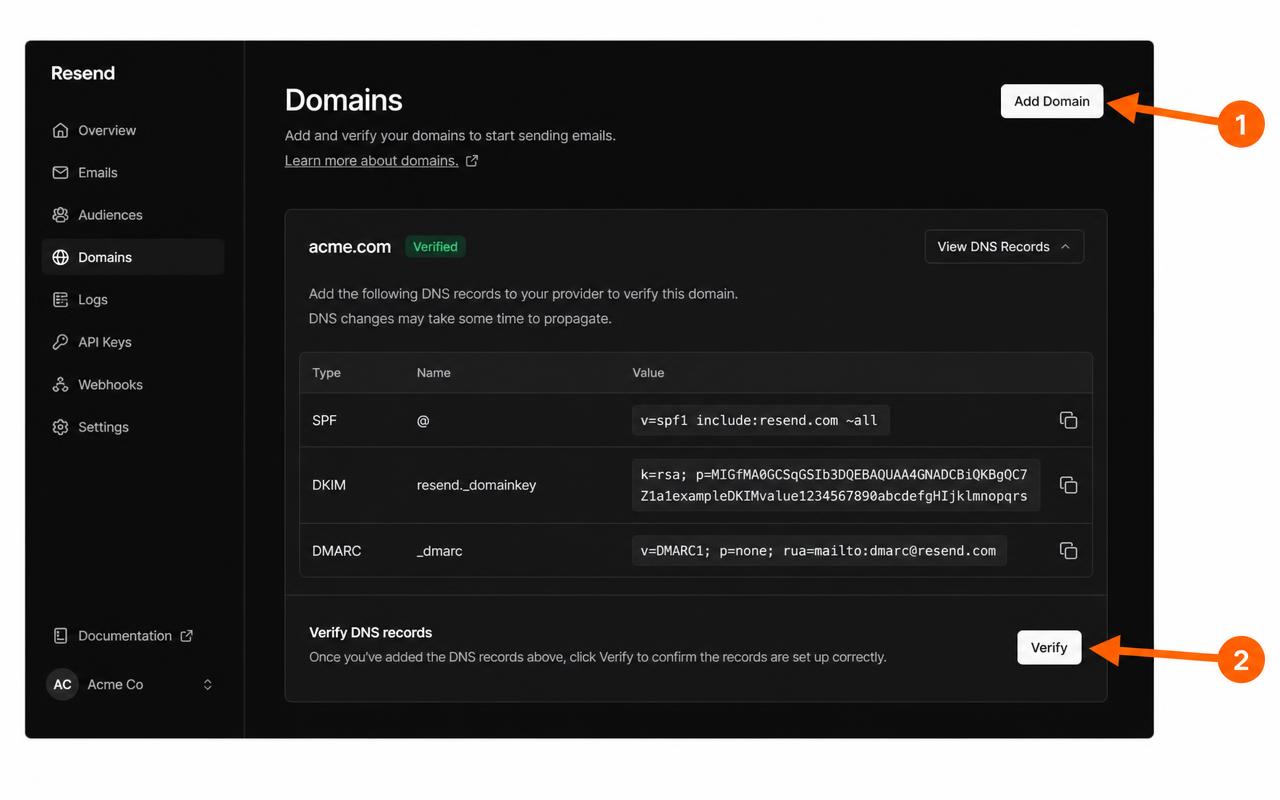
Task: Click the API Keys key icon
Action: click(60, 342)
